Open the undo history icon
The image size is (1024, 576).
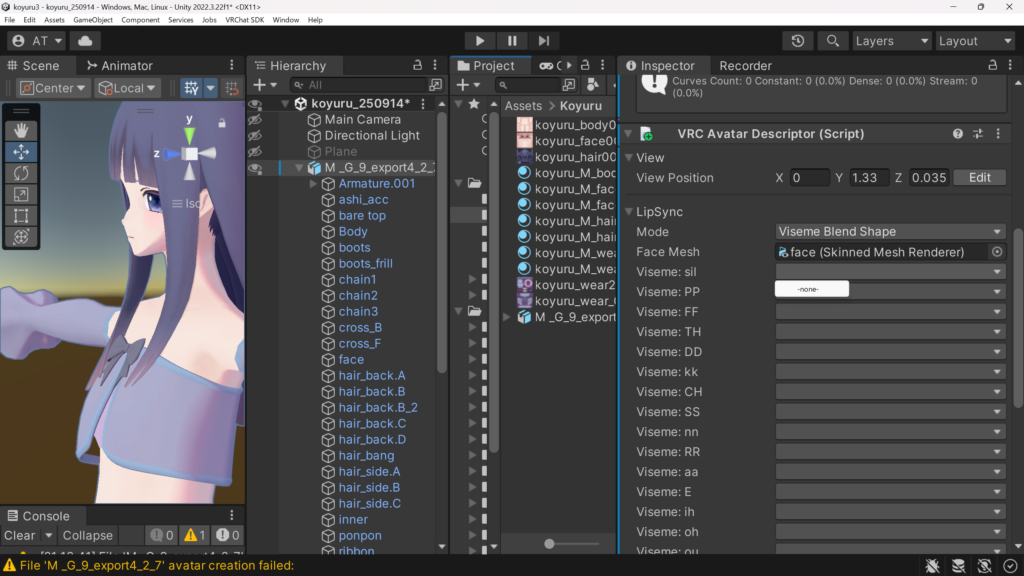pos(797,41)
